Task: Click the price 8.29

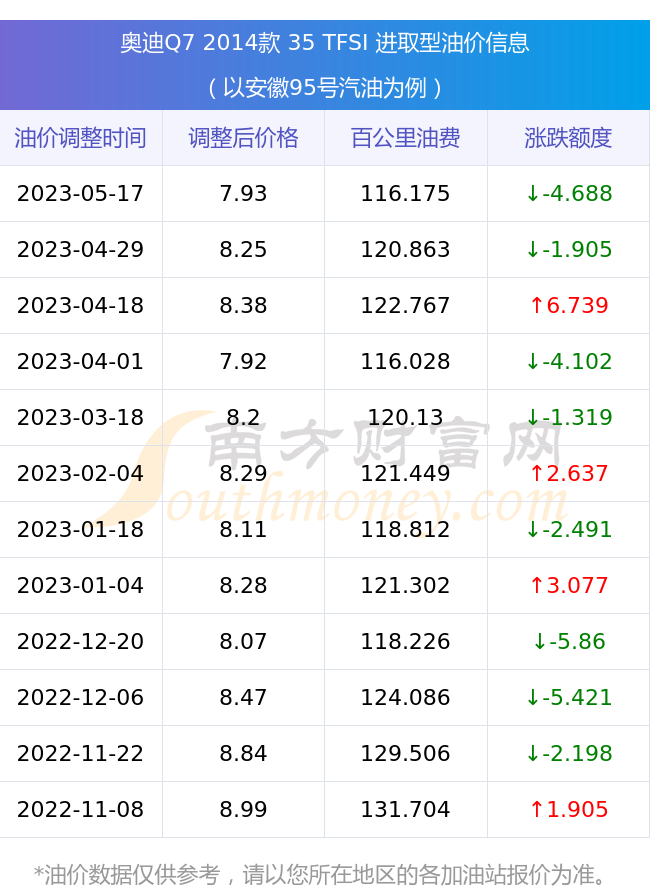Action: pos(243,473)
